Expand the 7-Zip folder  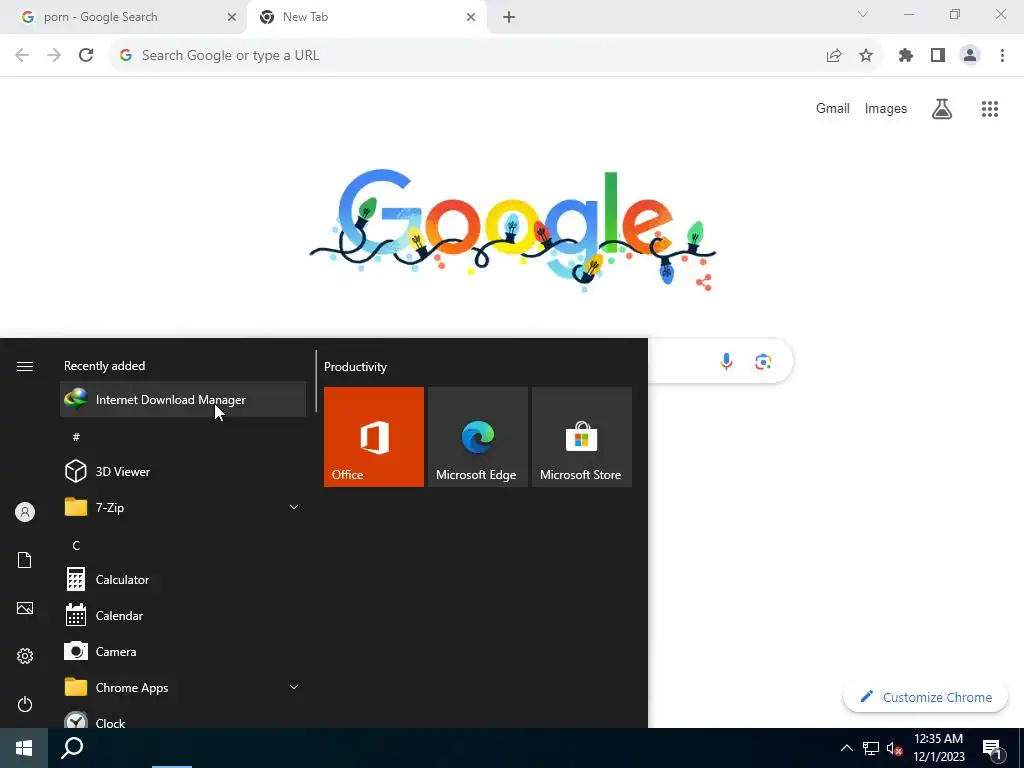coord(183,507)
